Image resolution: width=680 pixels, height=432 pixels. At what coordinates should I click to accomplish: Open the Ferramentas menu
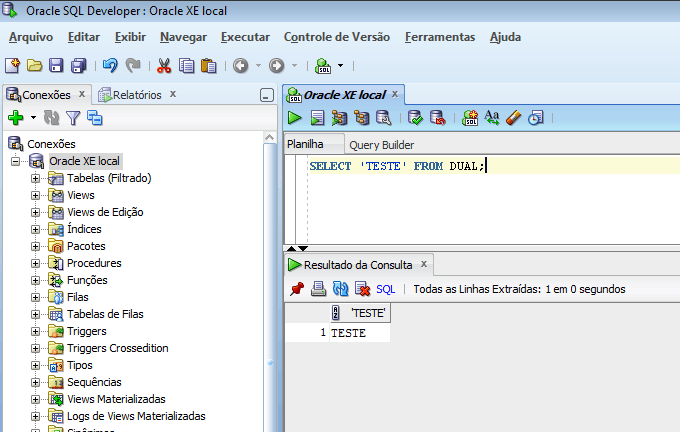point(440,37)
